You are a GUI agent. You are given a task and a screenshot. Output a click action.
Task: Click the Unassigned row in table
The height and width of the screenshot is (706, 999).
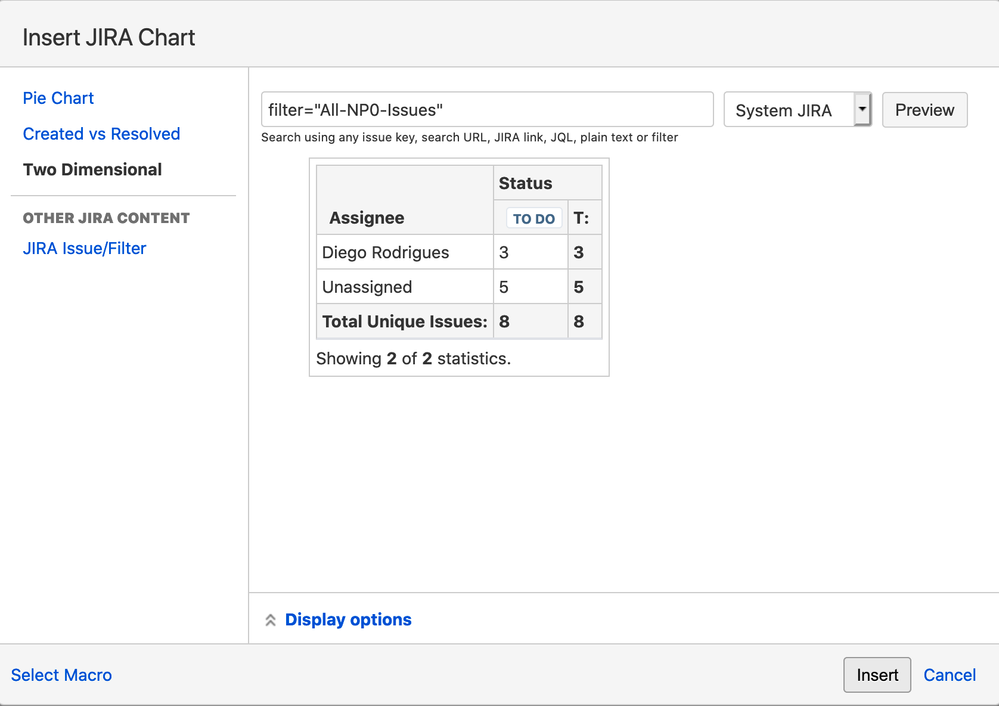366,287
